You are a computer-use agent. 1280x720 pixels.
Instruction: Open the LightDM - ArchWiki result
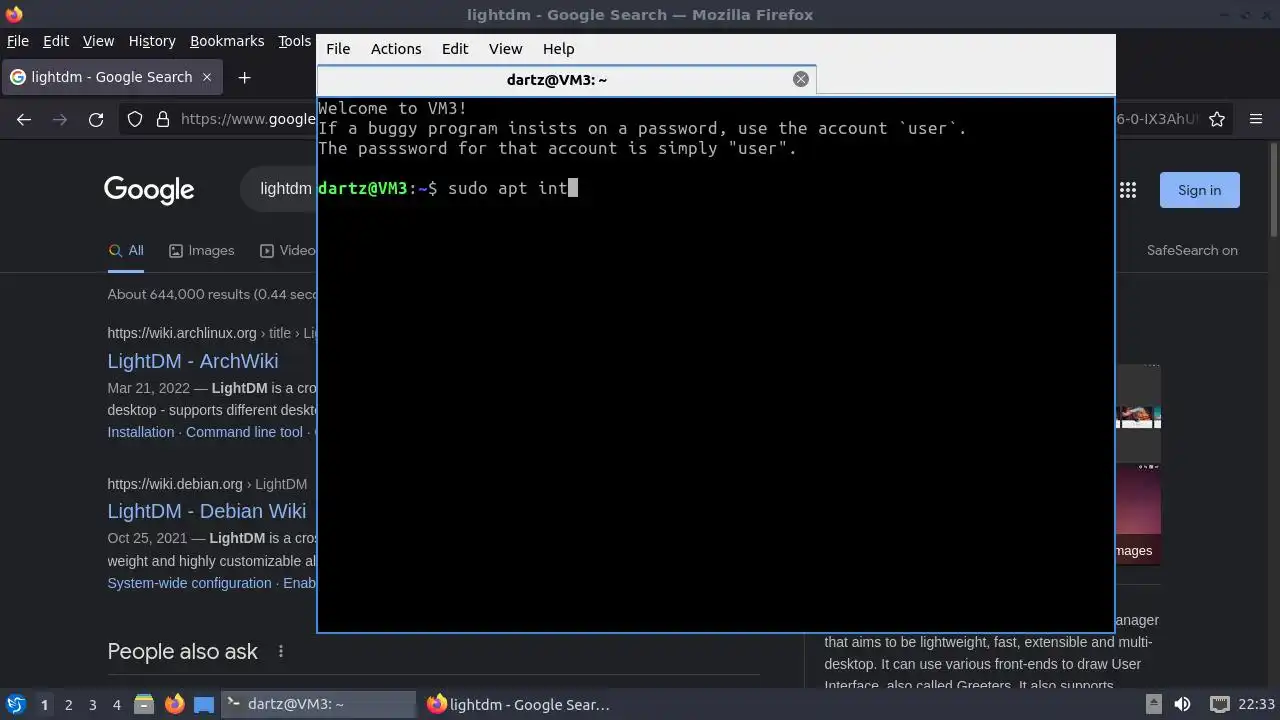[193, 361]
